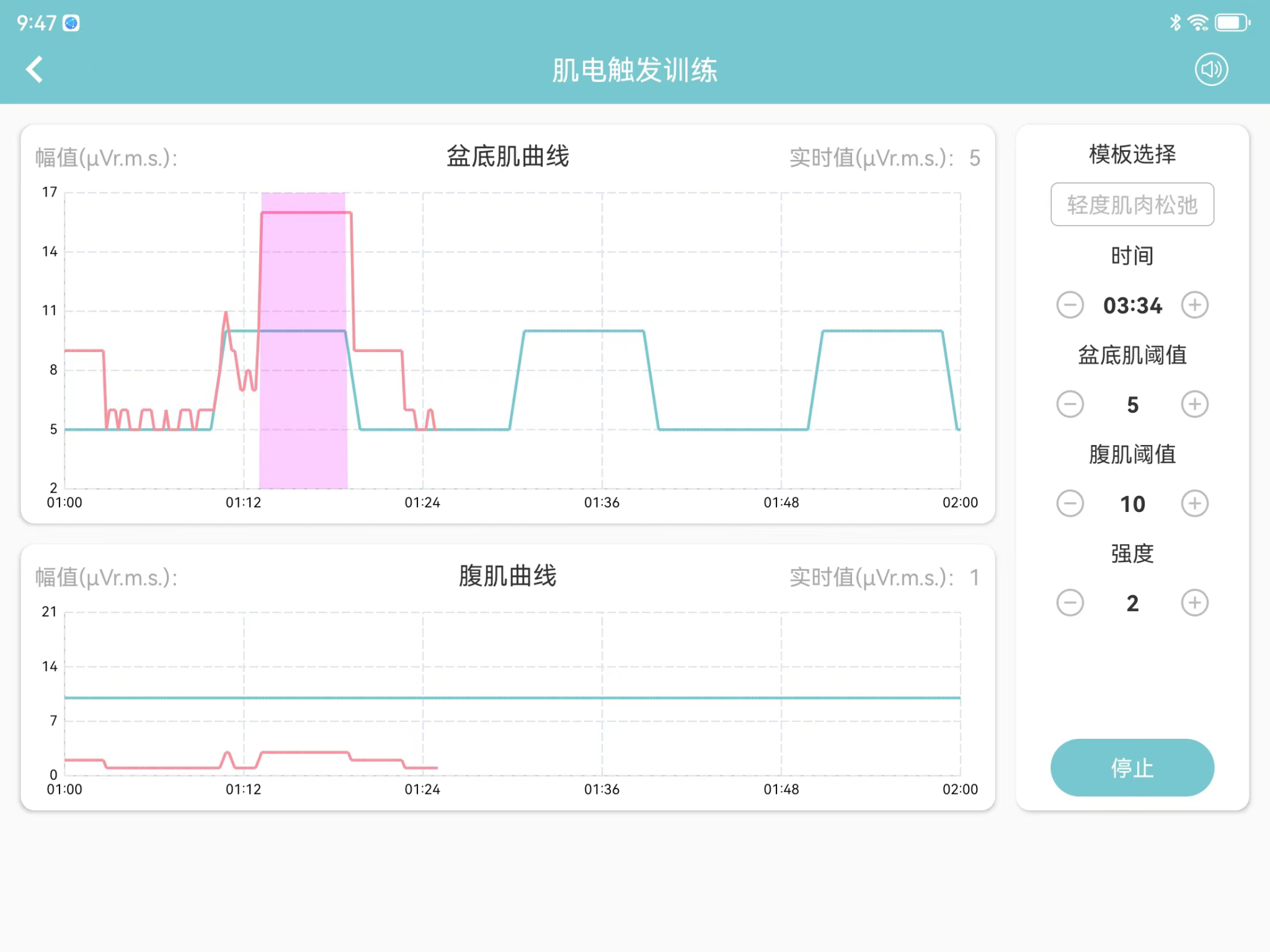
Task: Lower the pelvic floor threshold (盆底肌阈值)
Action: (1070, 404)
